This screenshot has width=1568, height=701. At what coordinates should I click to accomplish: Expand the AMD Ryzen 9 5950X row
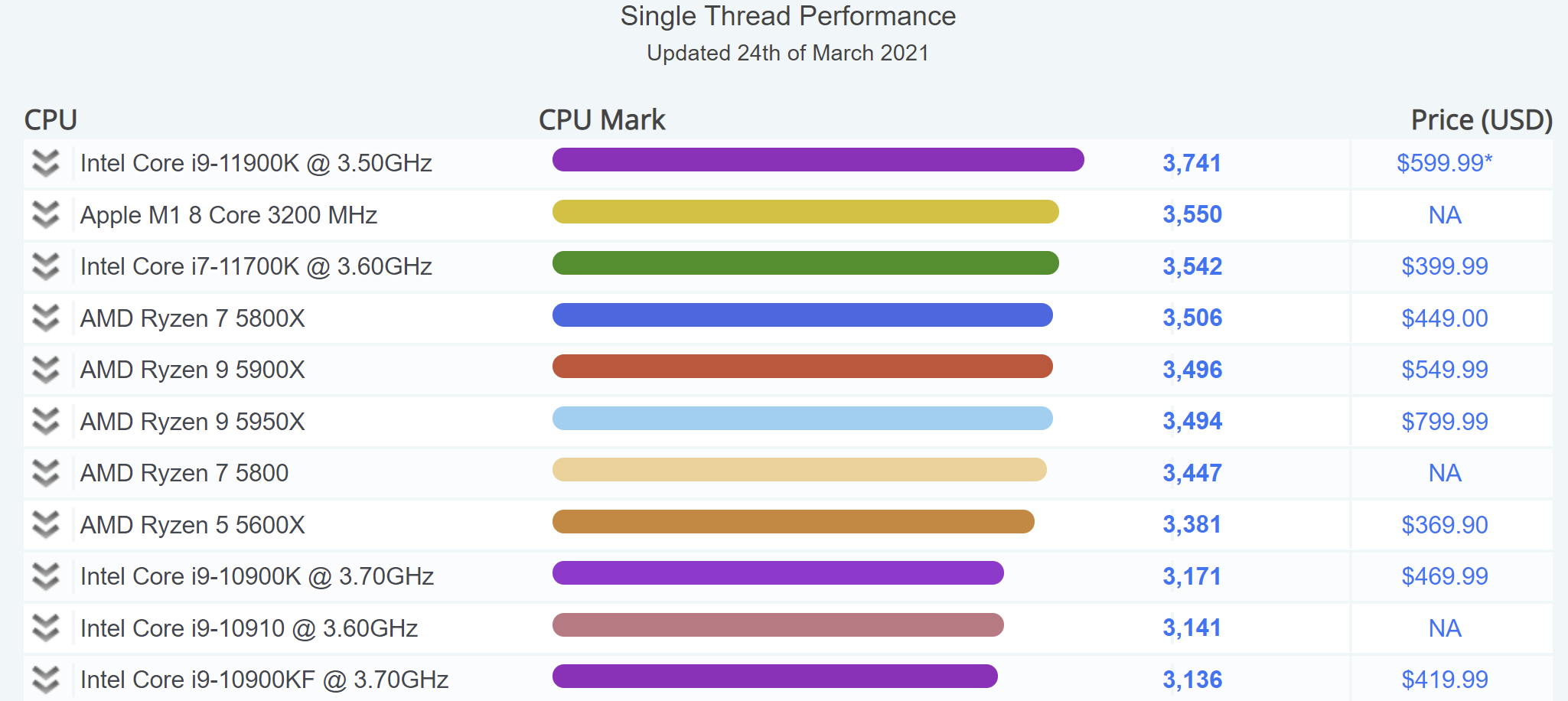coord(46,422)
